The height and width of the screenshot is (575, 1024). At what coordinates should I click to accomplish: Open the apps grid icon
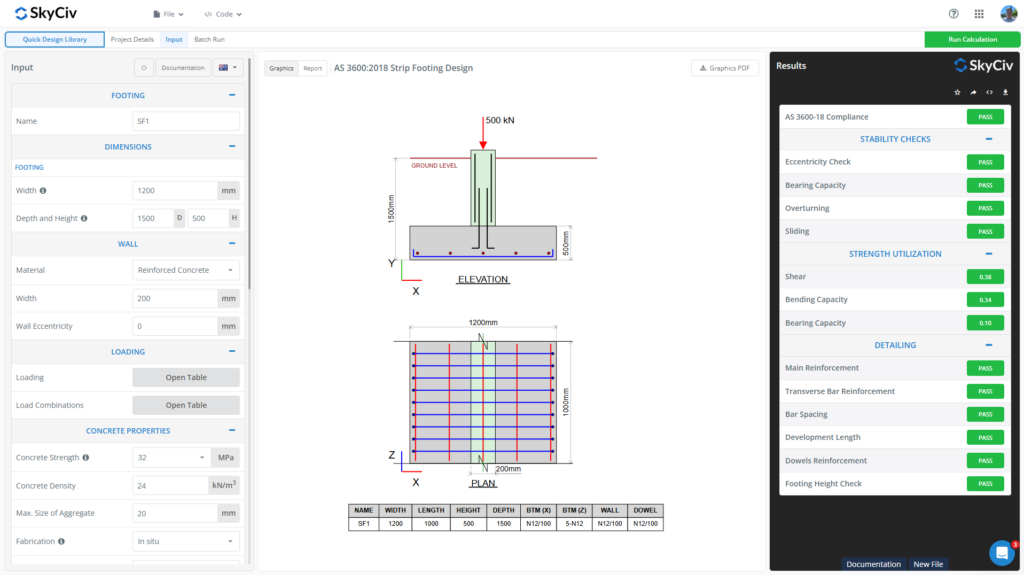click(x=979, y=14)
